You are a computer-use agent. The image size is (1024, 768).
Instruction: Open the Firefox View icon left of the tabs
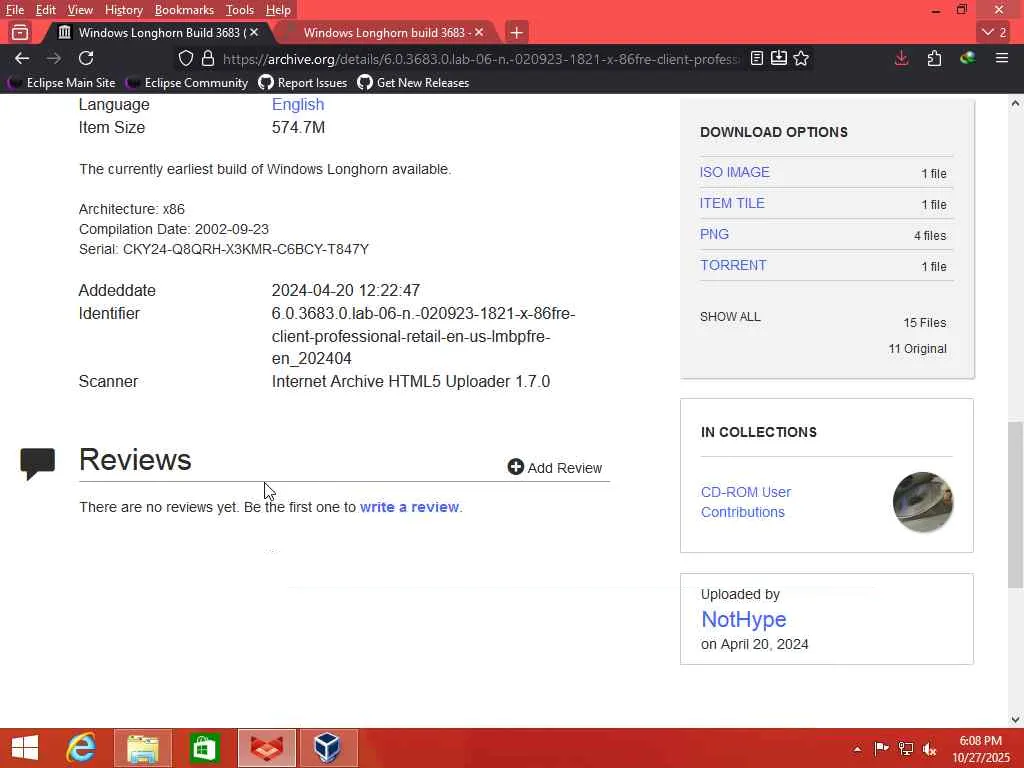pos(20,32)
